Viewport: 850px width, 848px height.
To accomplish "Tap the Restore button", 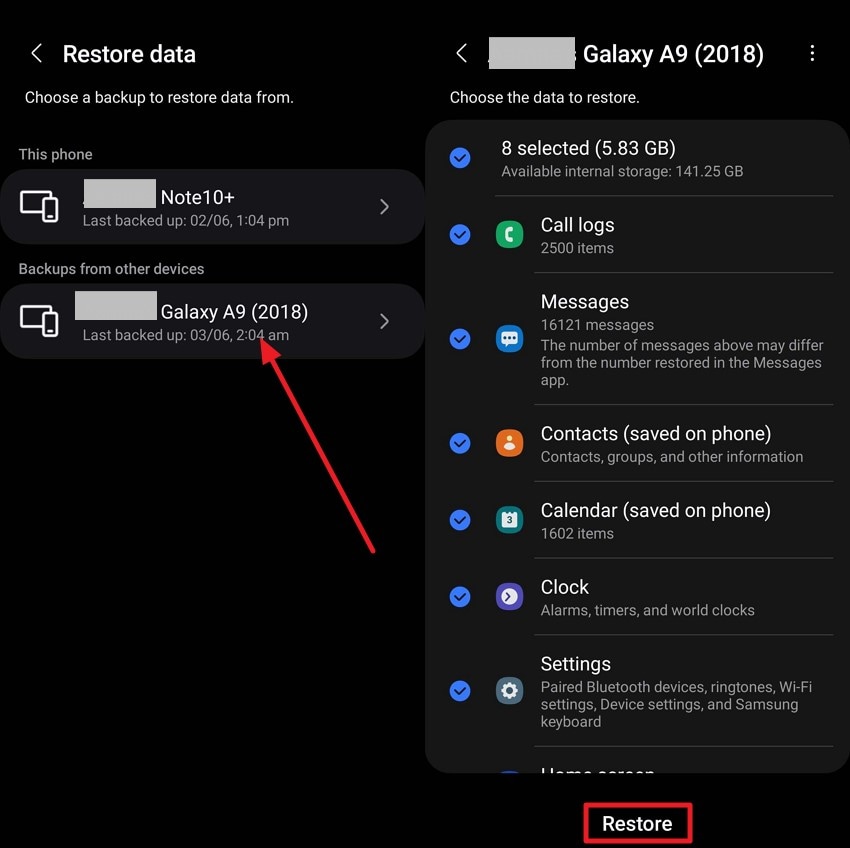I will pyautogui.click(x=637, y=823).
